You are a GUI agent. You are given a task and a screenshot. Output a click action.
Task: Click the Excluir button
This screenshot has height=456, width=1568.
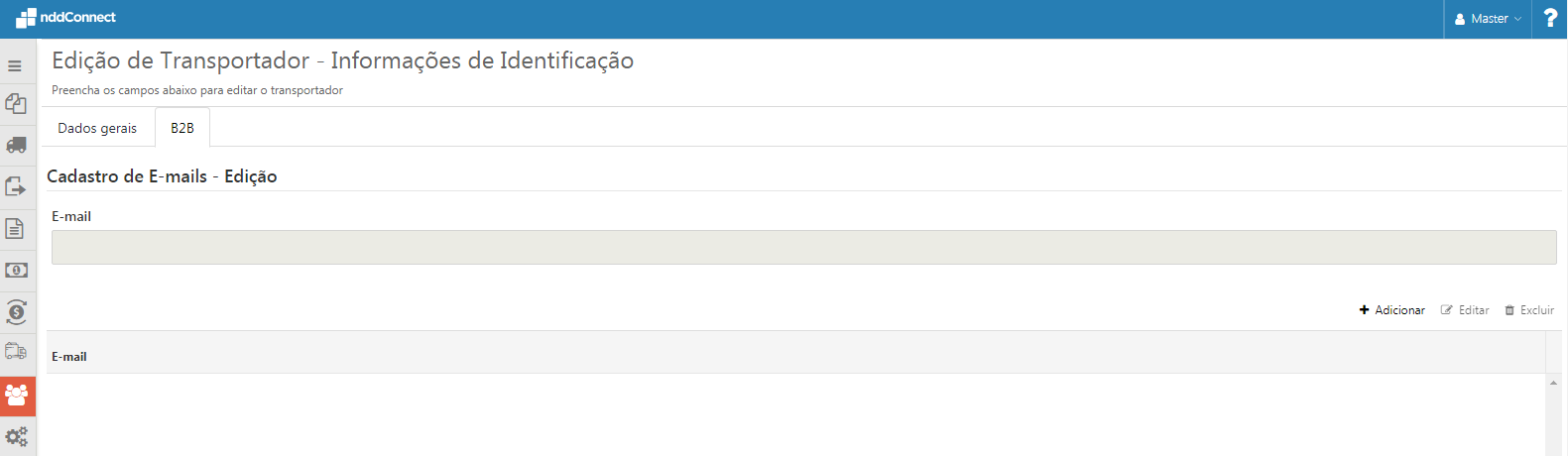point(1529,310)
